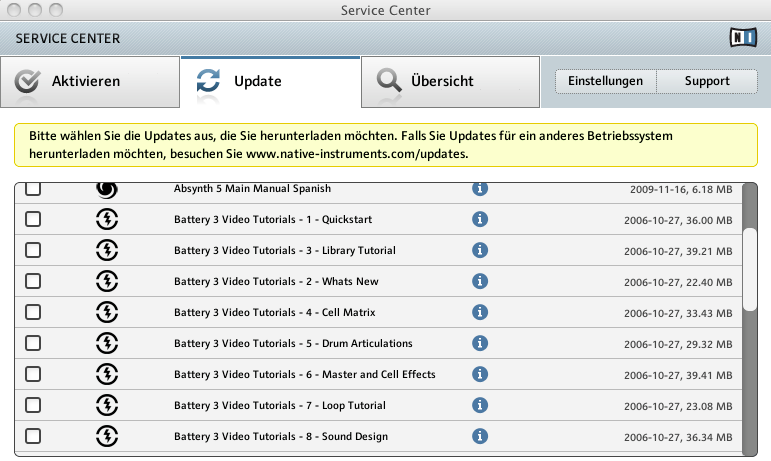The height and width of the screenshot is (461, 771).
Task: Click Battery icon in Whats New row
Action: (107, 281)
